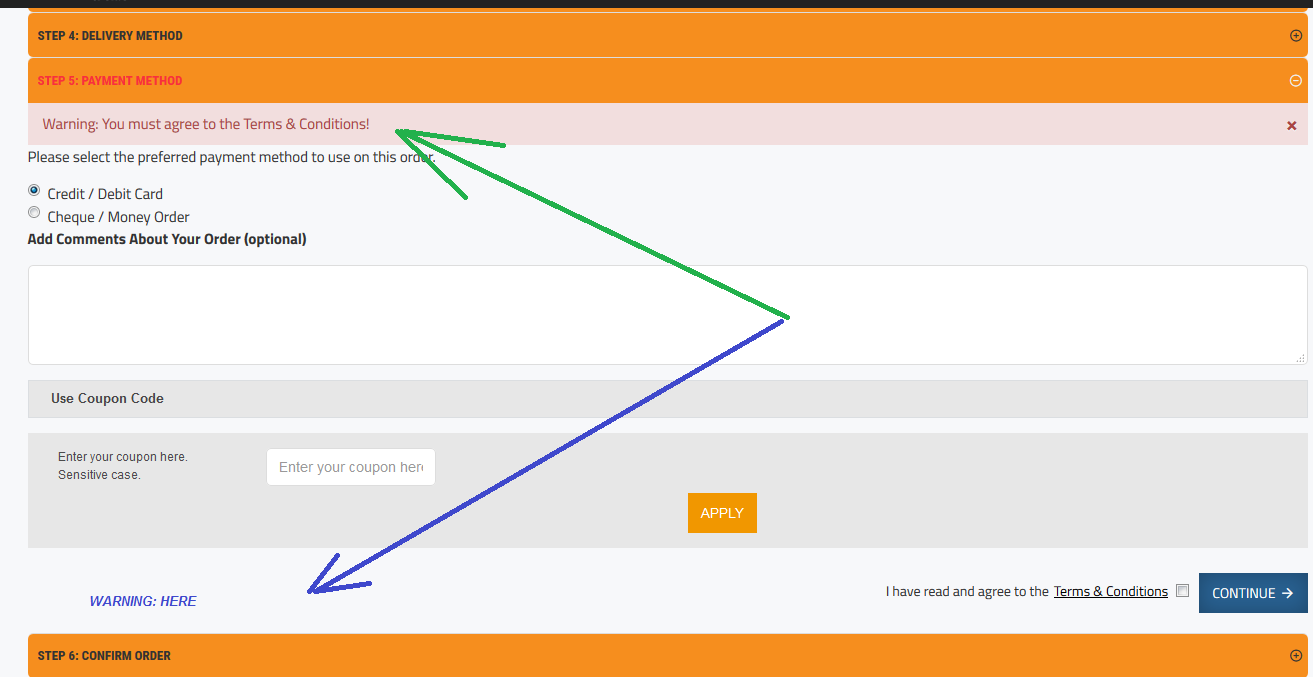Open the Terms & Conditions link
This screenshot has width=1313, height=677.
(x=1111, y=591)
